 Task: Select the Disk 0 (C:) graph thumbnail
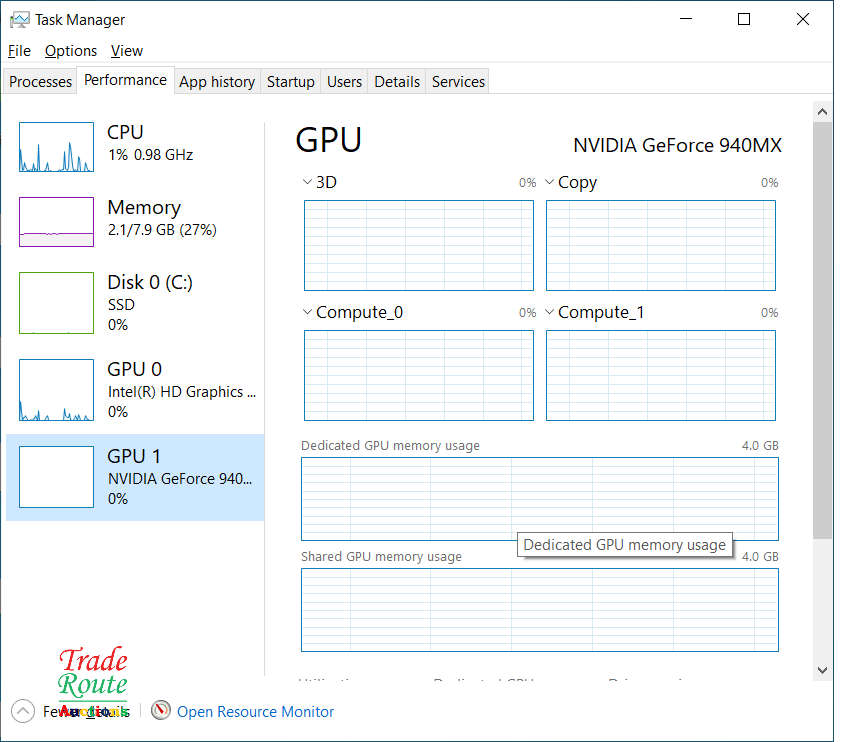tap(56, 302)
